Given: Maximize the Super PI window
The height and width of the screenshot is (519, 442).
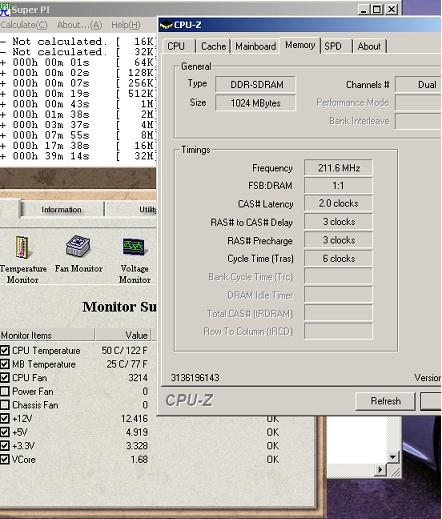Looking at the screenshot, I should coord(377,9).
